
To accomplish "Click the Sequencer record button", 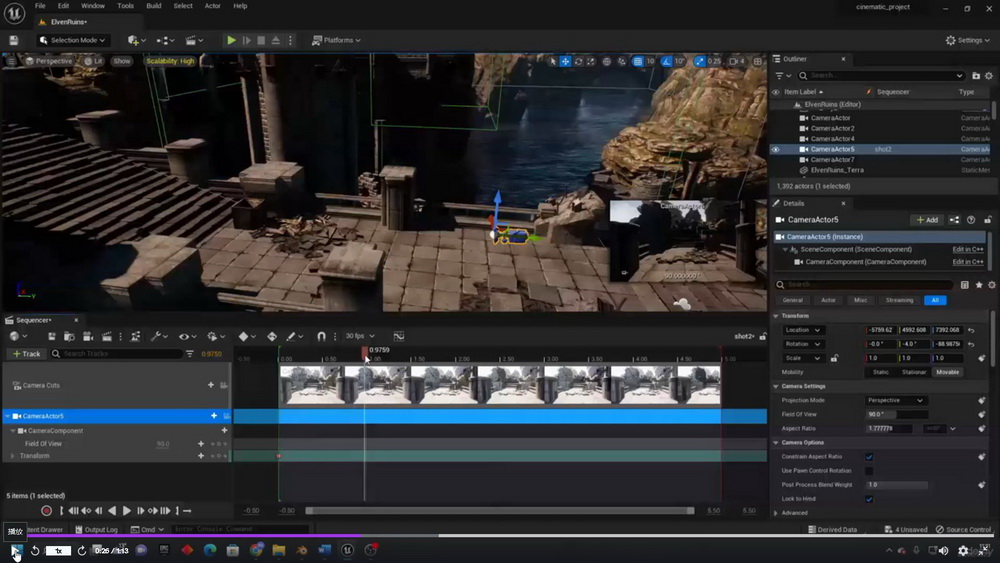I will pyautogui.click(x=46, y=511).
